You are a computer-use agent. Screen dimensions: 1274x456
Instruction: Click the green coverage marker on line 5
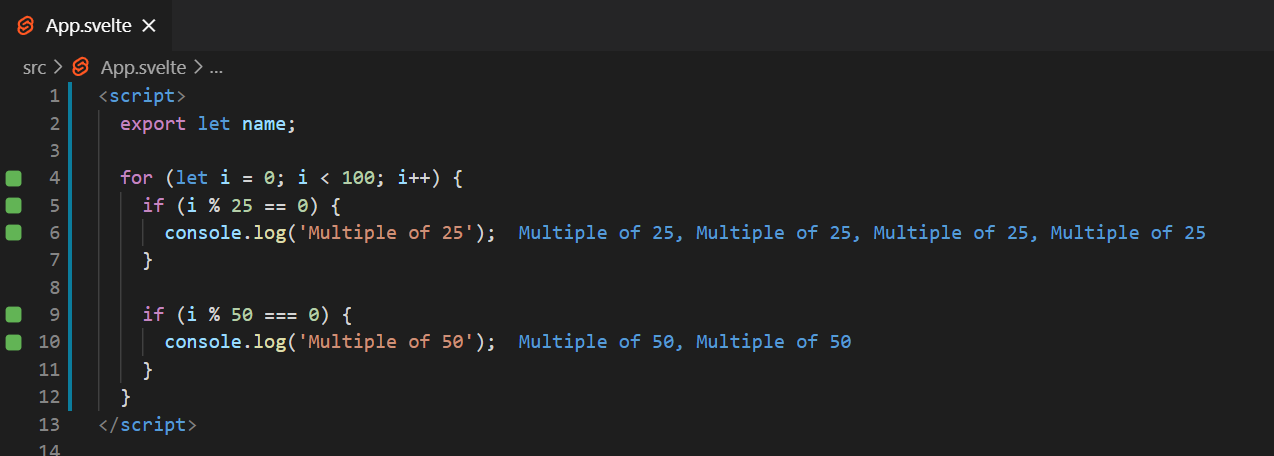click(x=13, y=206)
